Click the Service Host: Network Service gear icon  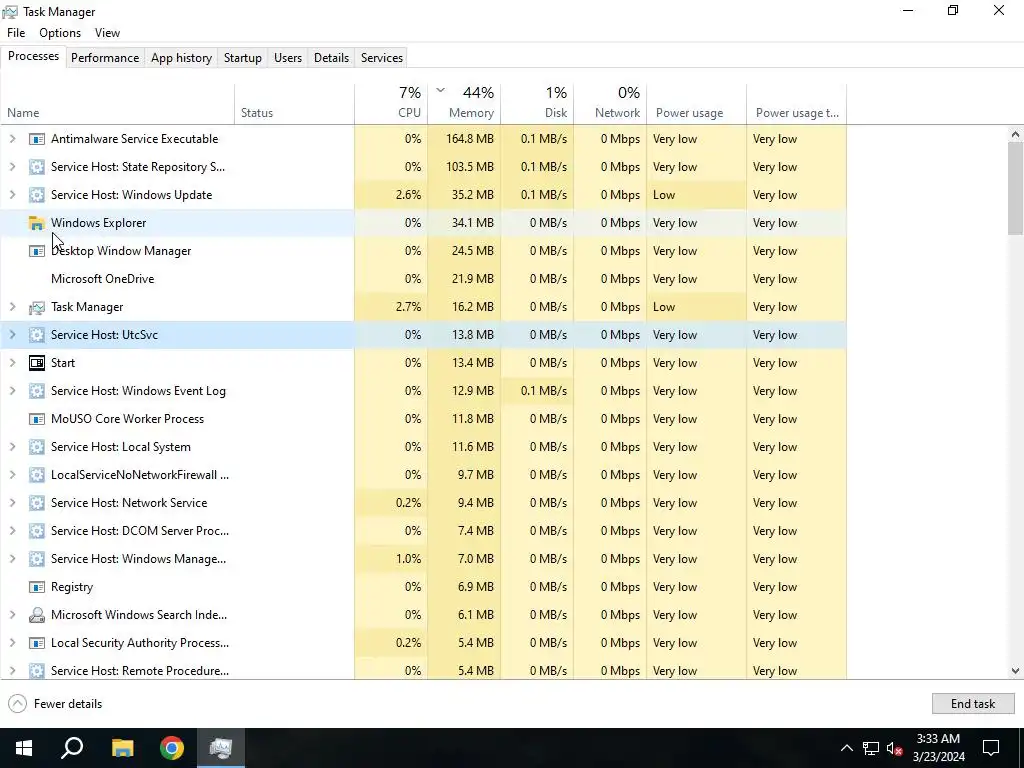point(37,504)
